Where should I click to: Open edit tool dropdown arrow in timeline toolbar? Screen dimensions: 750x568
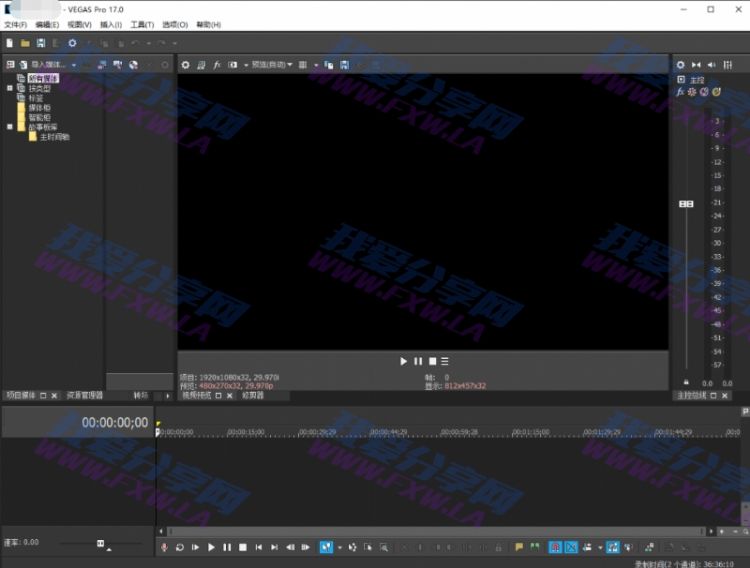click(340, 547)
